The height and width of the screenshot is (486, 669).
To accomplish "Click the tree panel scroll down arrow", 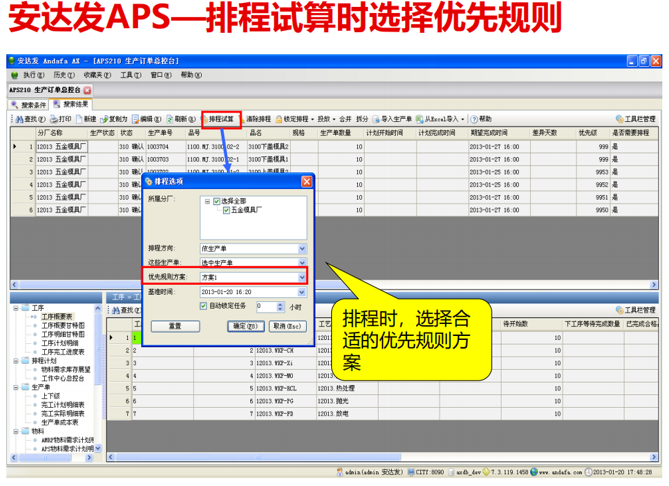I will coord(98,448).
